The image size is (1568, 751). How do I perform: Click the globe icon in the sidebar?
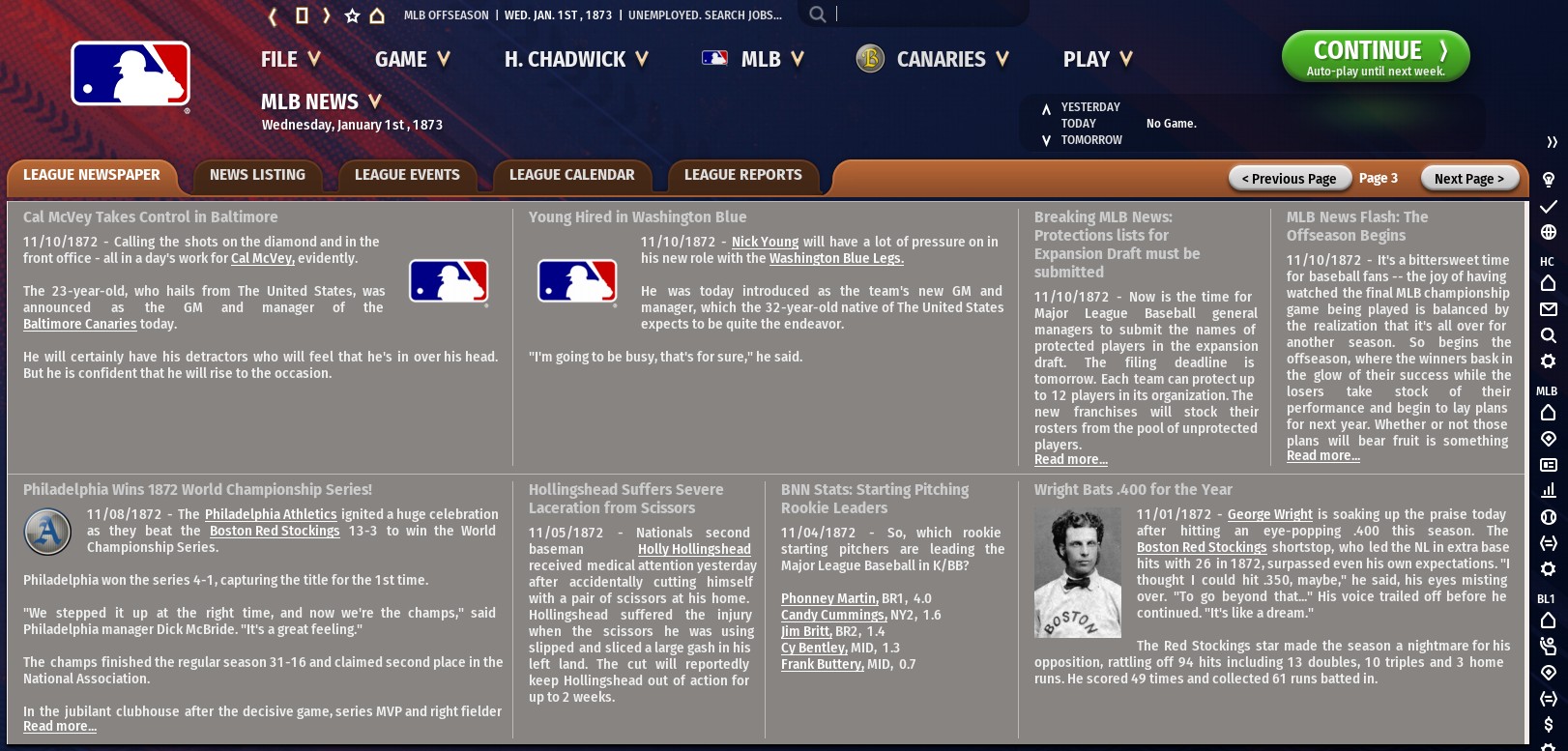1548,232
